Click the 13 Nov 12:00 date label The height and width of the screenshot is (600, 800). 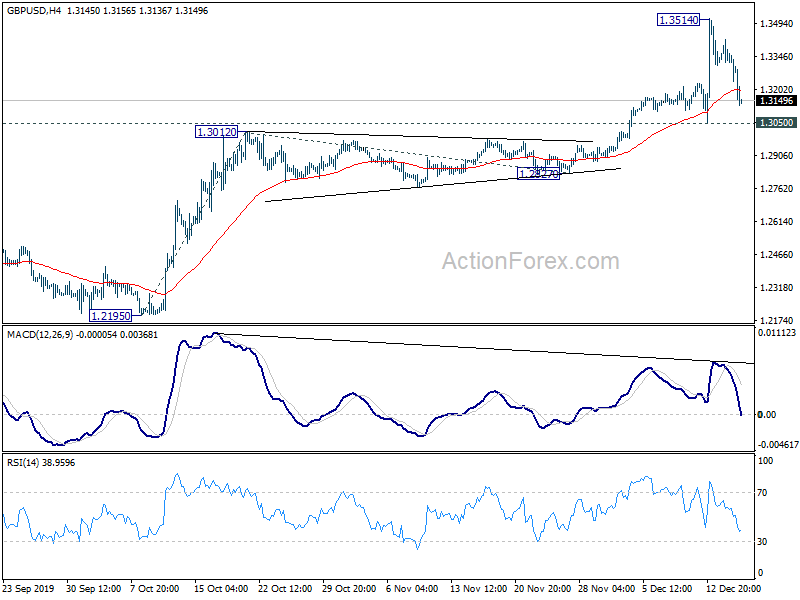477,589
